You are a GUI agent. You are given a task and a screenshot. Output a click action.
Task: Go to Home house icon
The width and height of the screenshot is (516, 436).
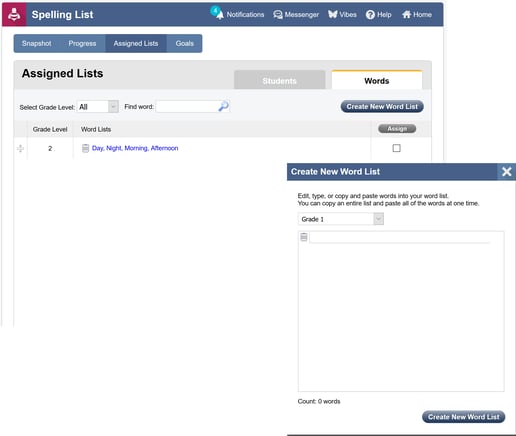click(x=406, y=14)
